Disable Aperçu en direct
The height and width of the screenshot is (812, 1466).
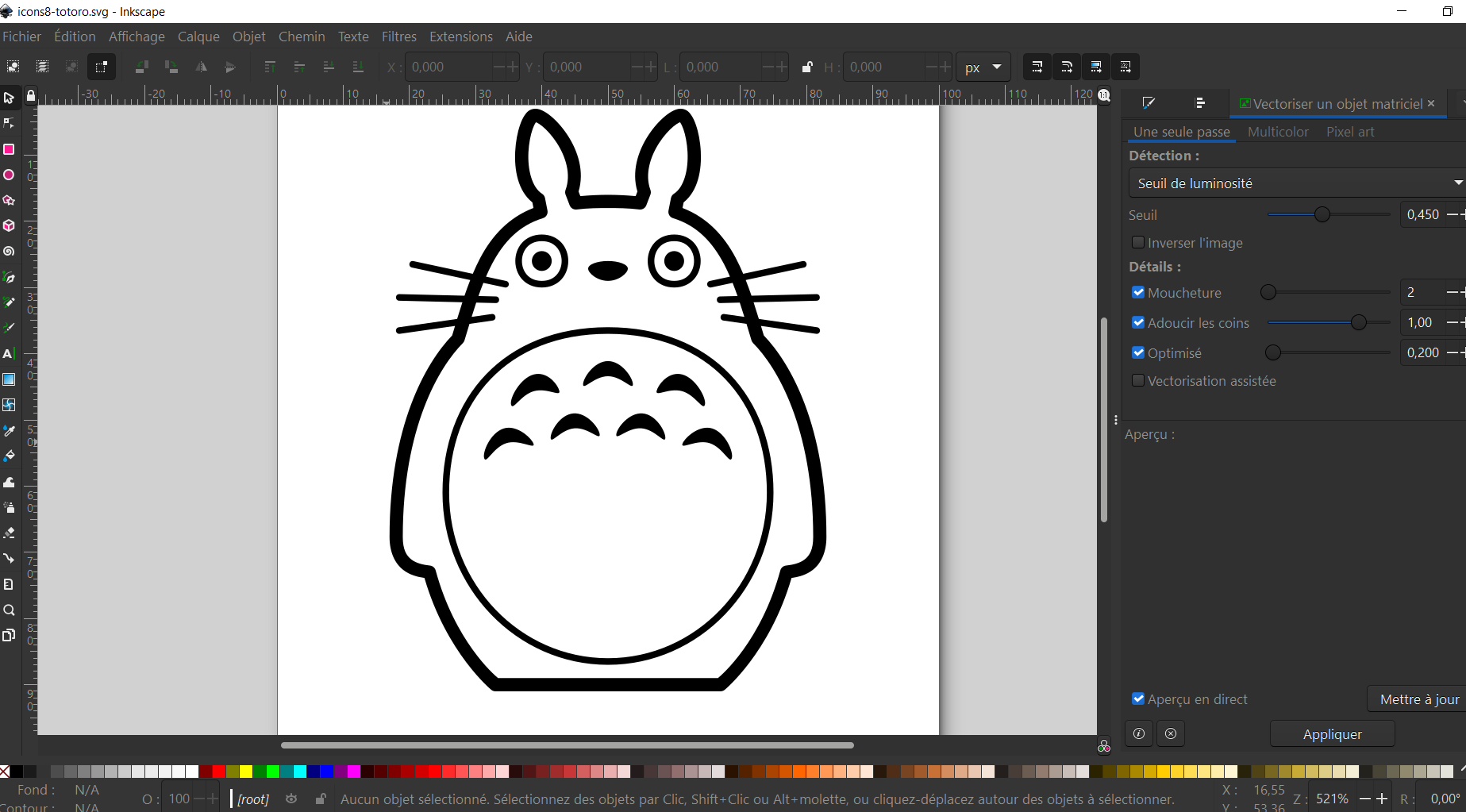coord(1138,698)
